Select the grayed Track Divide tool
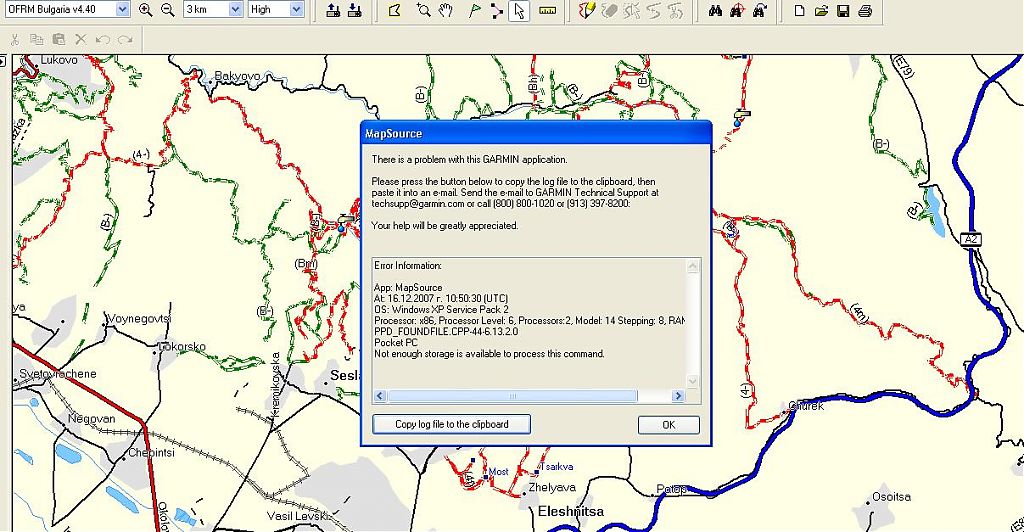The image size is (1024, 532). click(632, 10)
